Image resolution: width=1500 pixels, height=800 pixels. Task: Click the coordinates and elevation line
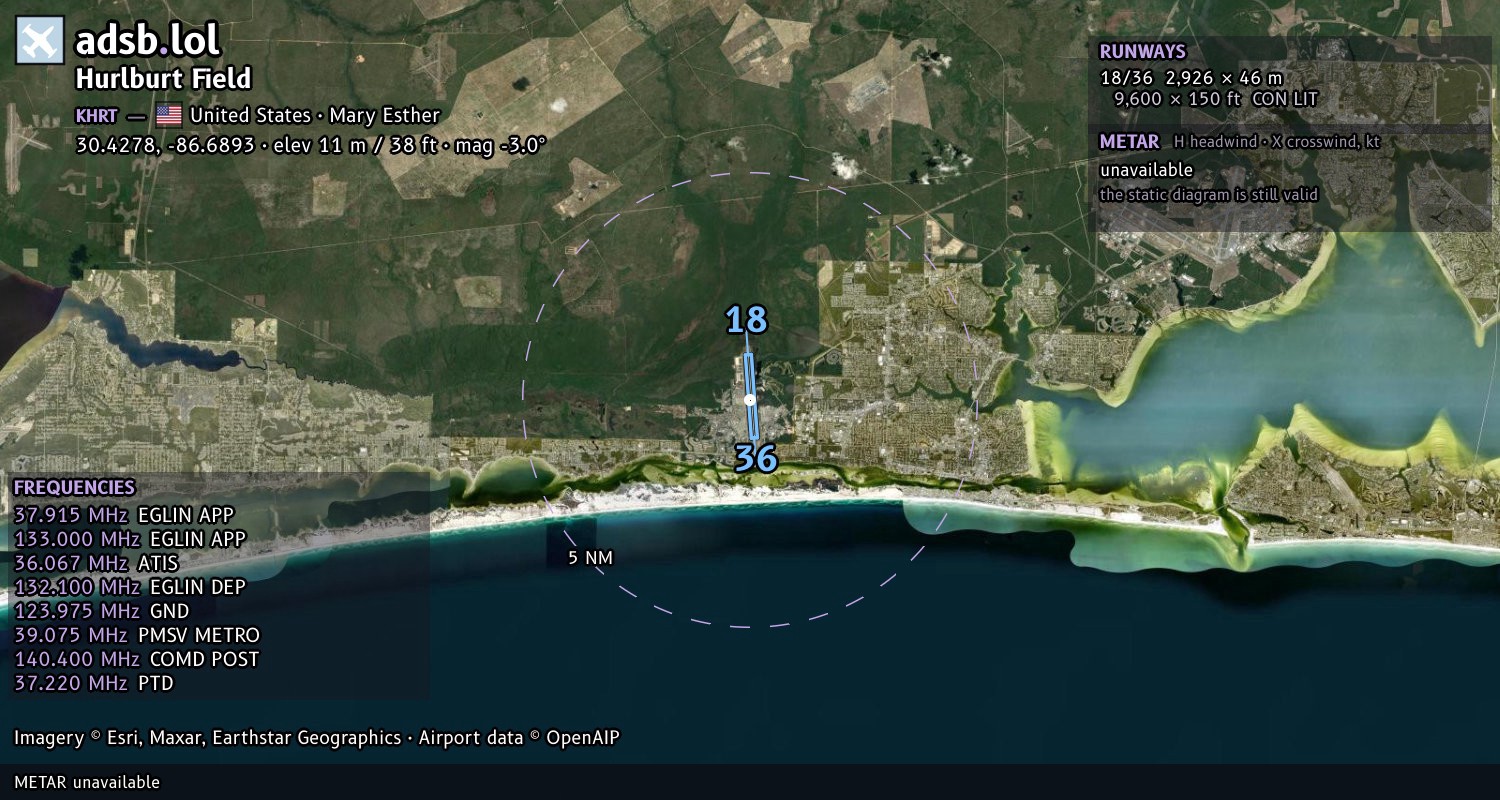coord(311,145)
